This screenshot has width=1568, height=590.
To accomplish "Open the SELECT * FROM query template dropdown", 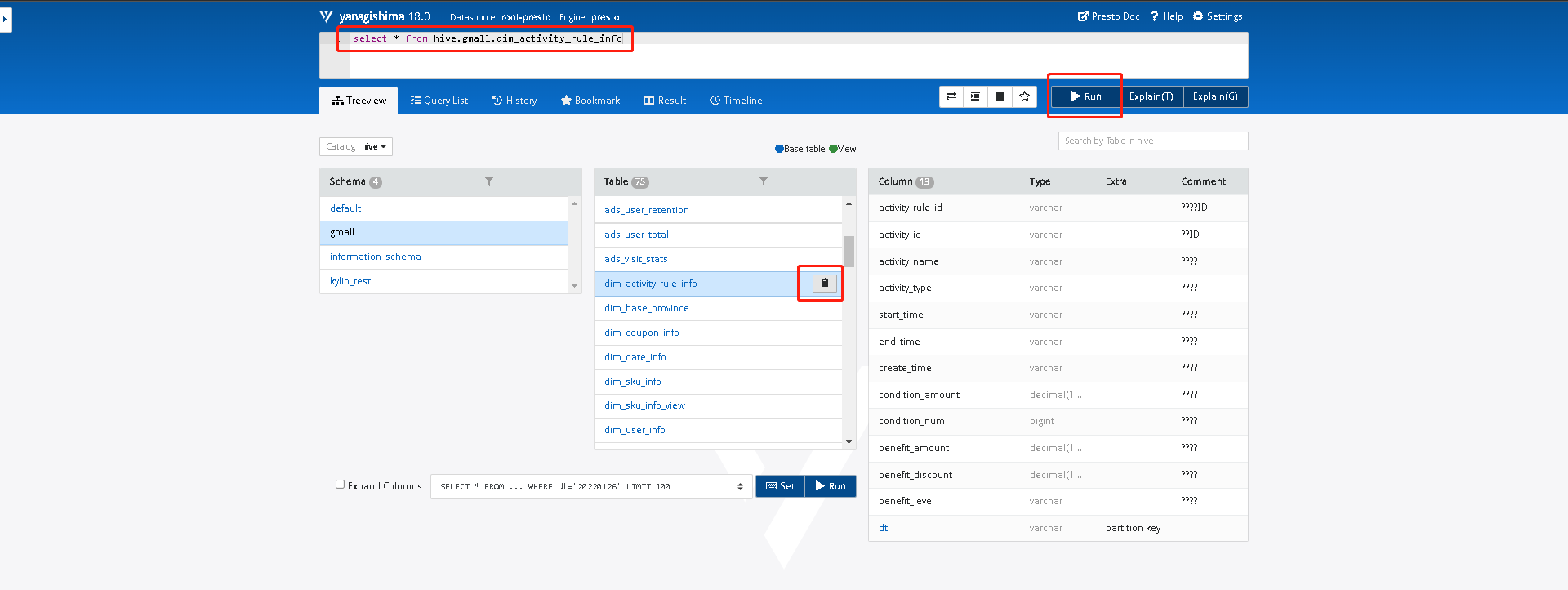I will [591, 486].
